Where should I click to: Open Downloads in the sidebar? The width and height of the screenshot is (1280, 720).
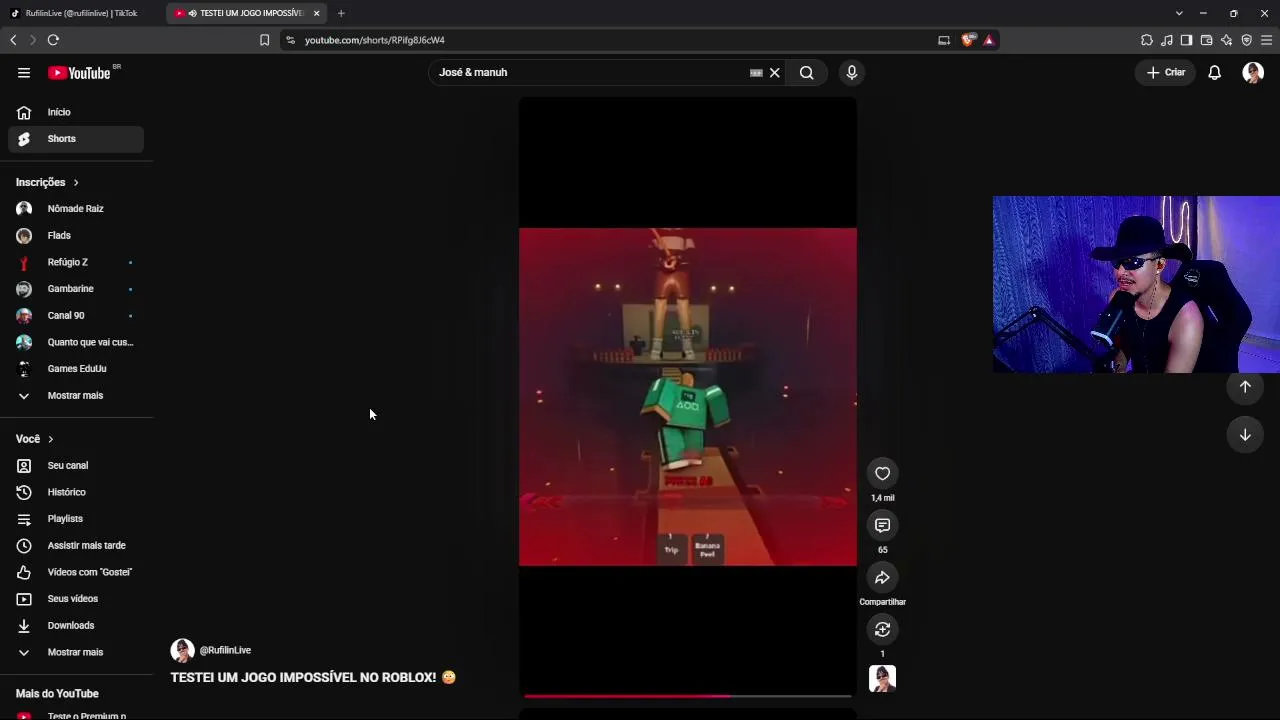tap(76, 625)
